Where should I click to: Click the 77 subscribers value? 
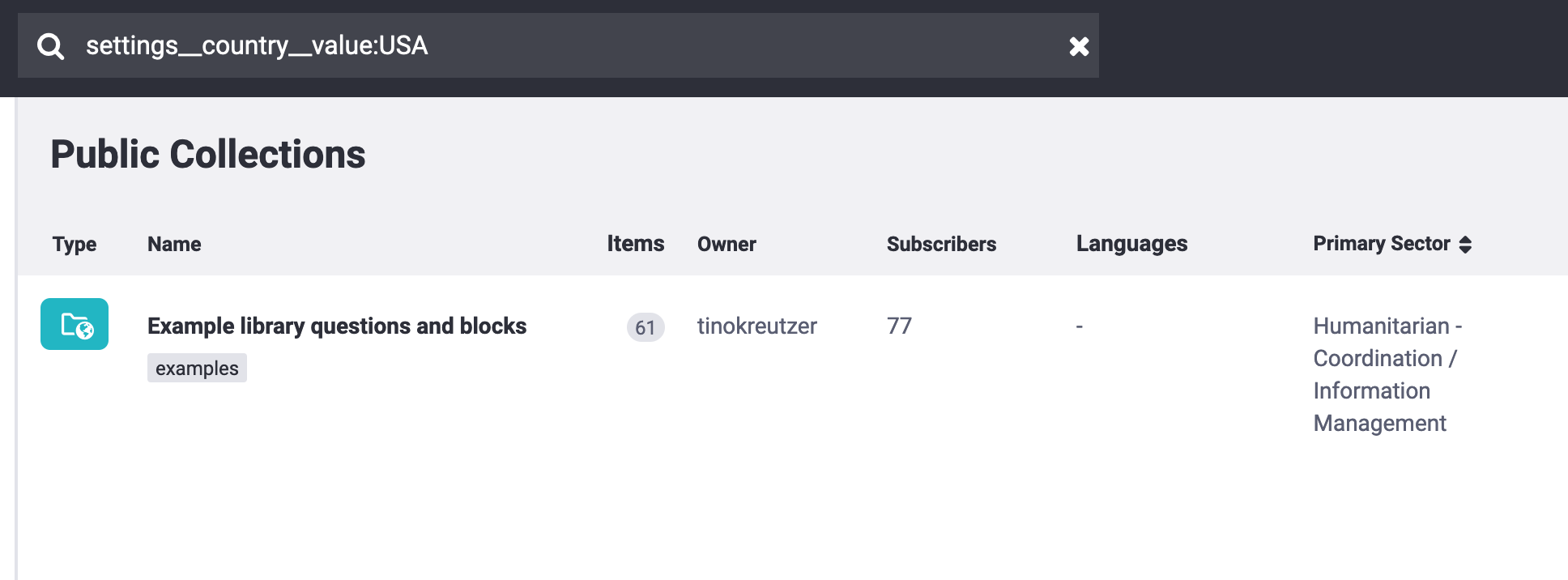click(x=899, y=326)
